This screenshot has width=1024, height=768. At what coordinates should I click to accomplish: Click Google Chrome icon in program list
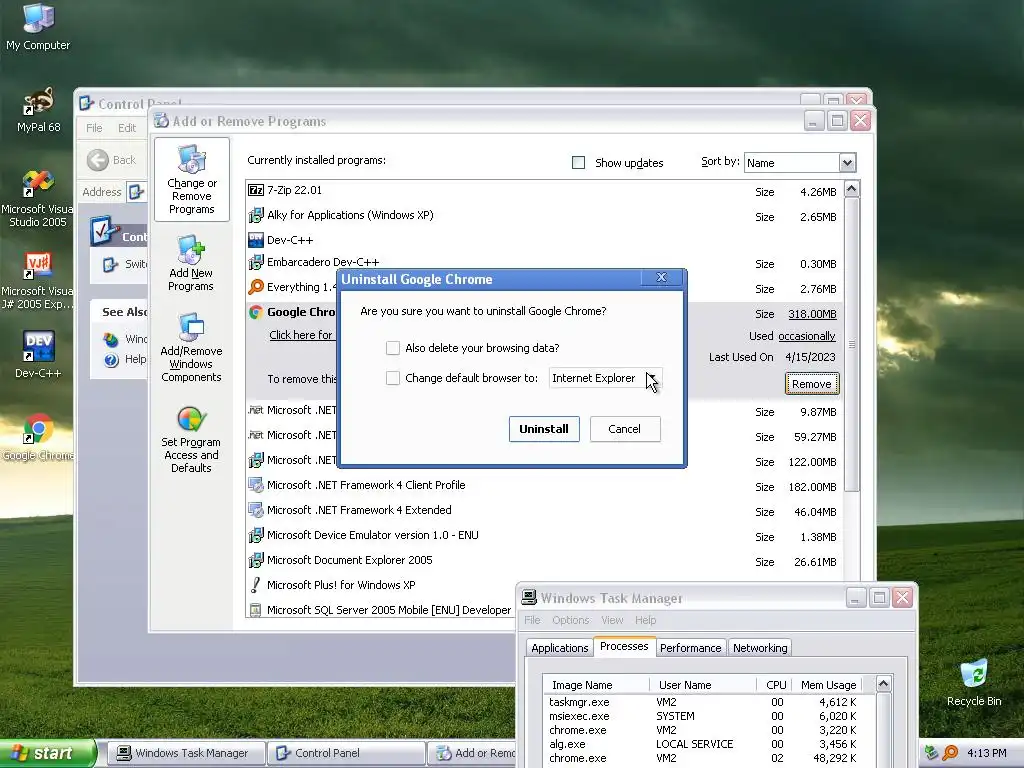point(256,312)
